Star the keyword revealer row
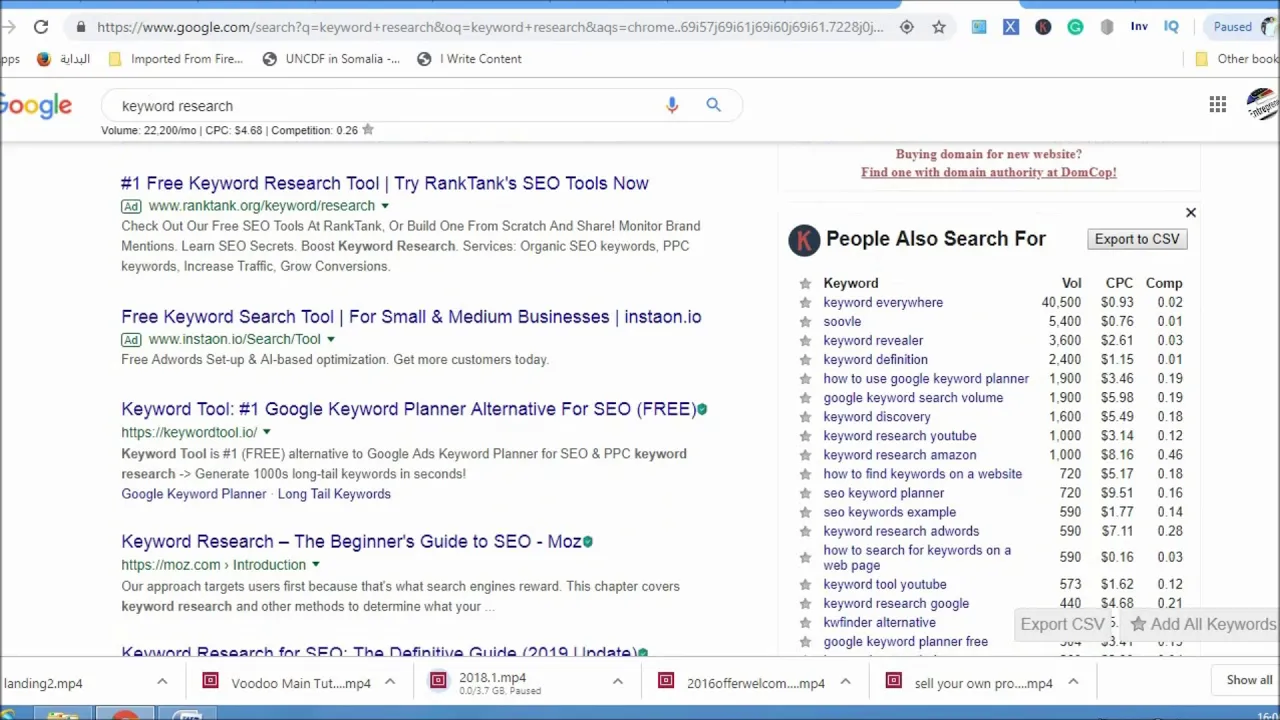 point(805,340)
